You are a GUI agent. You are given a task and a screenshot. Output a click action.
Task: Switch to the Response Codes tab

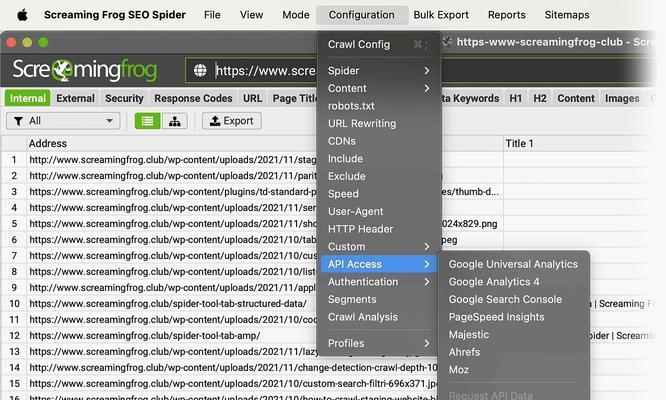tap(193, 98)
